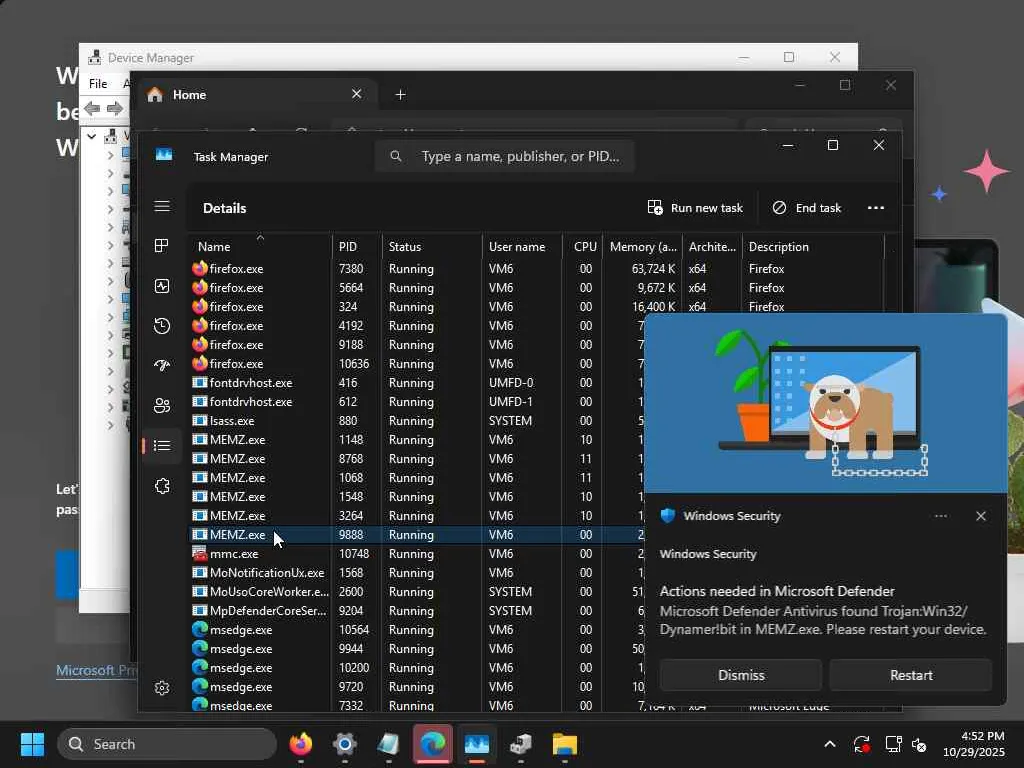Click Device Manager forward arrow
The width and height of the screenshot is (1024, 768).
click(x=114, y=108)
